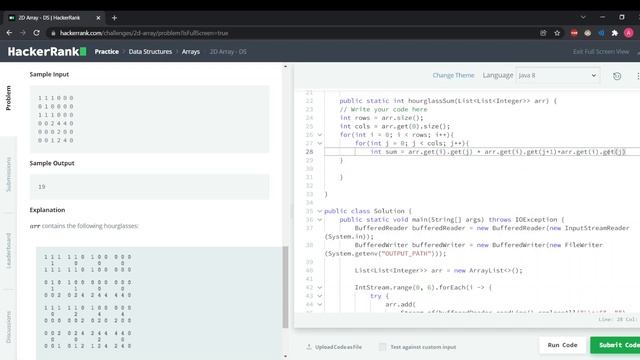640x360 pixels.
Task: Click the problem pane scroll down arrow
Action: tap(285, 356)
